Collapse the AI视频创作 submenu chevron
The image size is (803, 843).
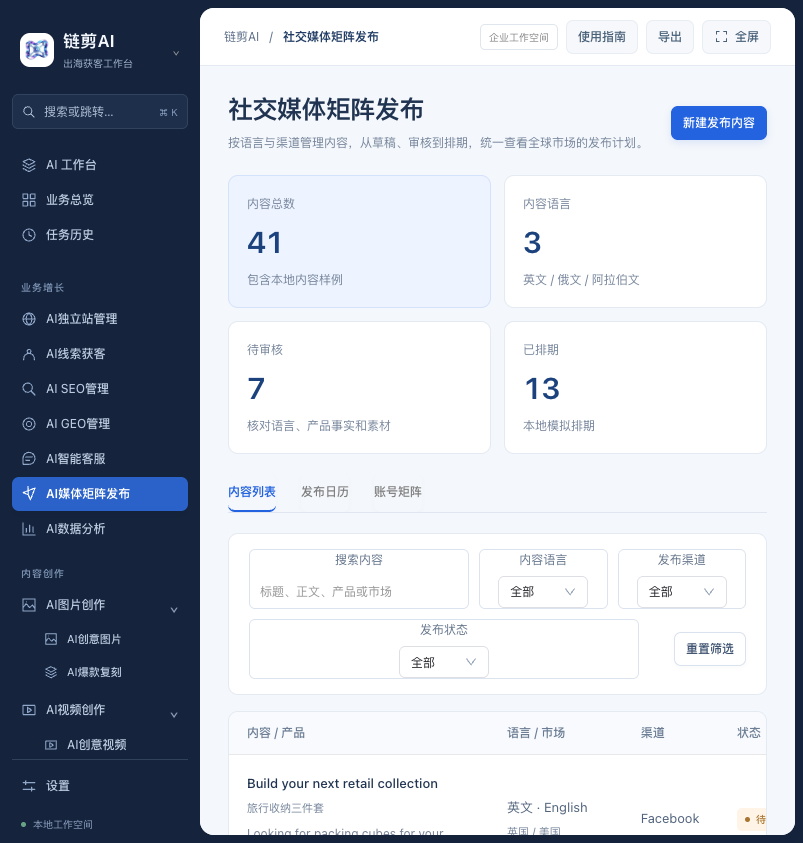[x=174, y=715]
